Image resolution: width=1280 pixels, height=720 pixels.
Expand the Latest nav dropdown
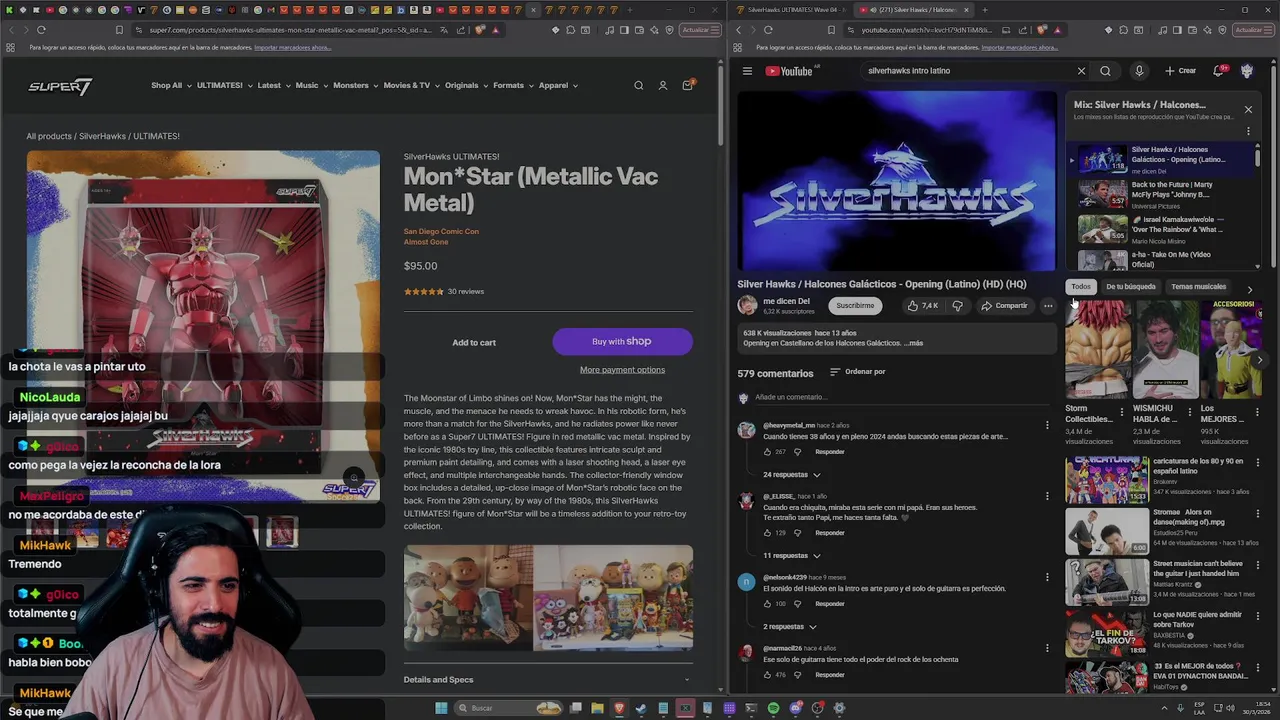click(x=274, y=86)
